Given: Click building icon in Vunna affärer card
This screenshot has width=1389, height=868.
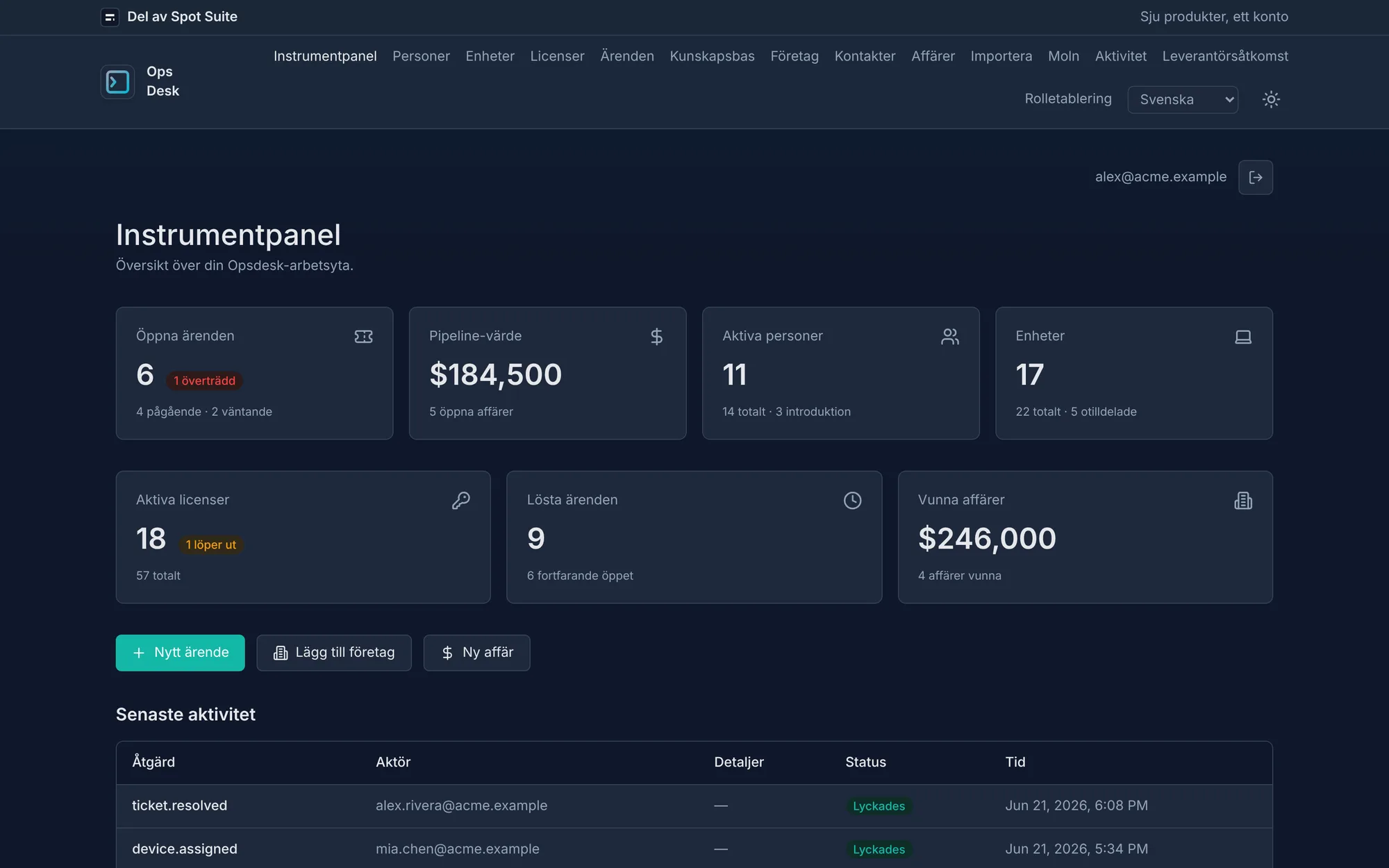Looking at the screenshot, I should (x=1243, y=501).
